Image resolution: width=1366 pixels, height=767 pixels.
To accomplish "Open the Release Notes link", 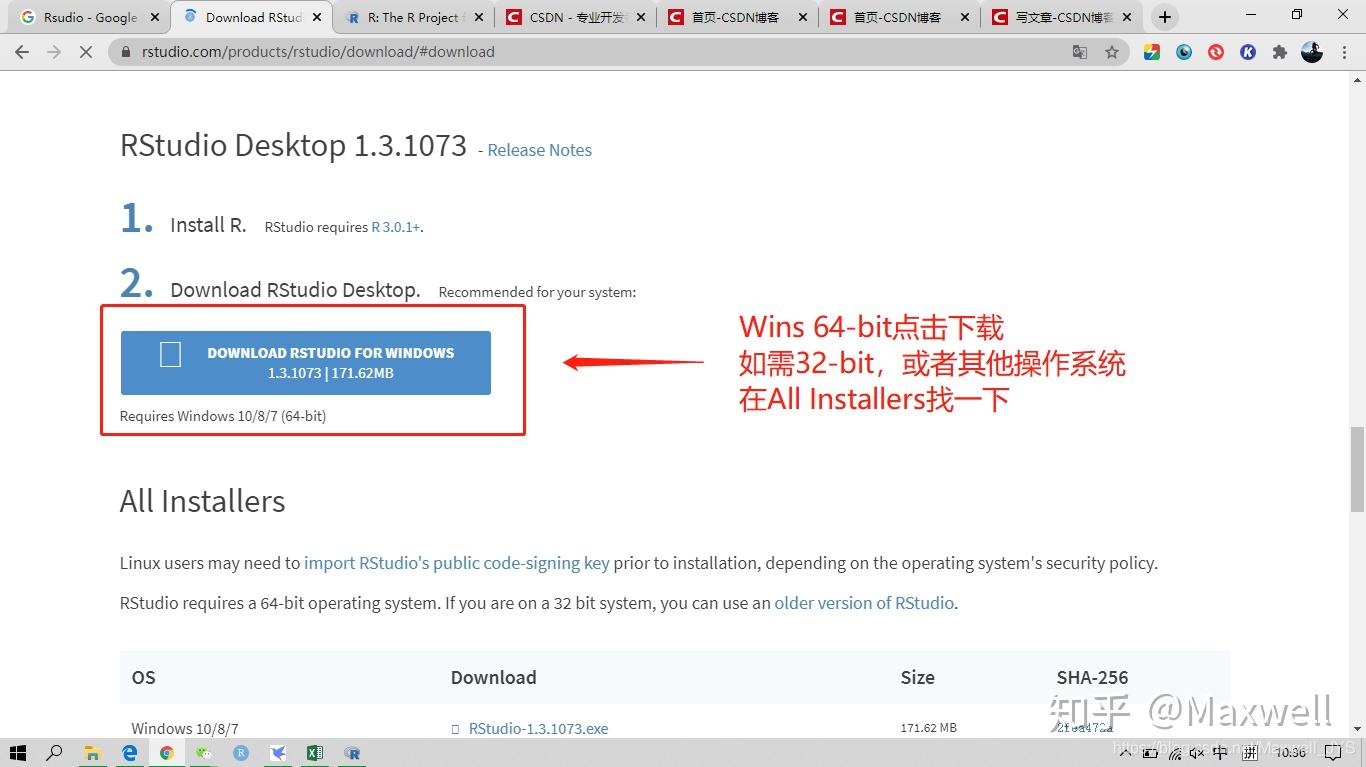I will coord(539,150).
